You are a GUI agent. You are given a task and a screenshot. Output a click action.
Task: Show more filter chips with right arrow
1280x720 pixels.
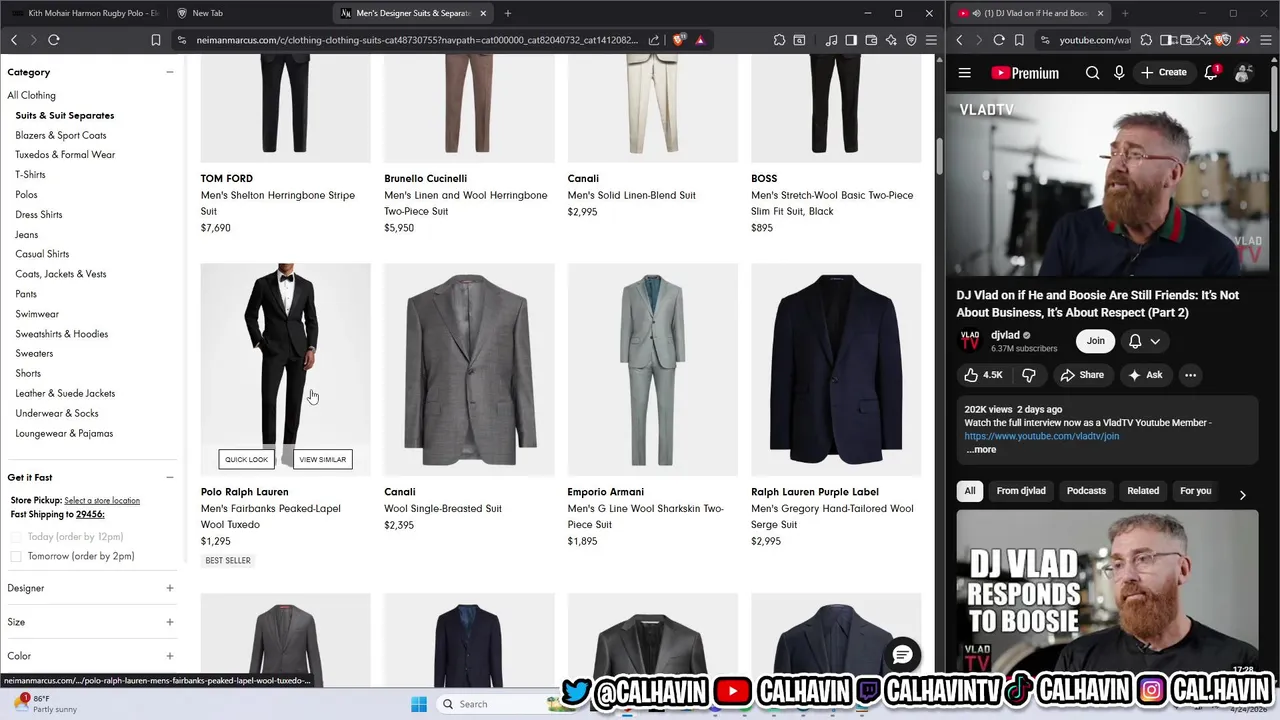pos(1242,495)
